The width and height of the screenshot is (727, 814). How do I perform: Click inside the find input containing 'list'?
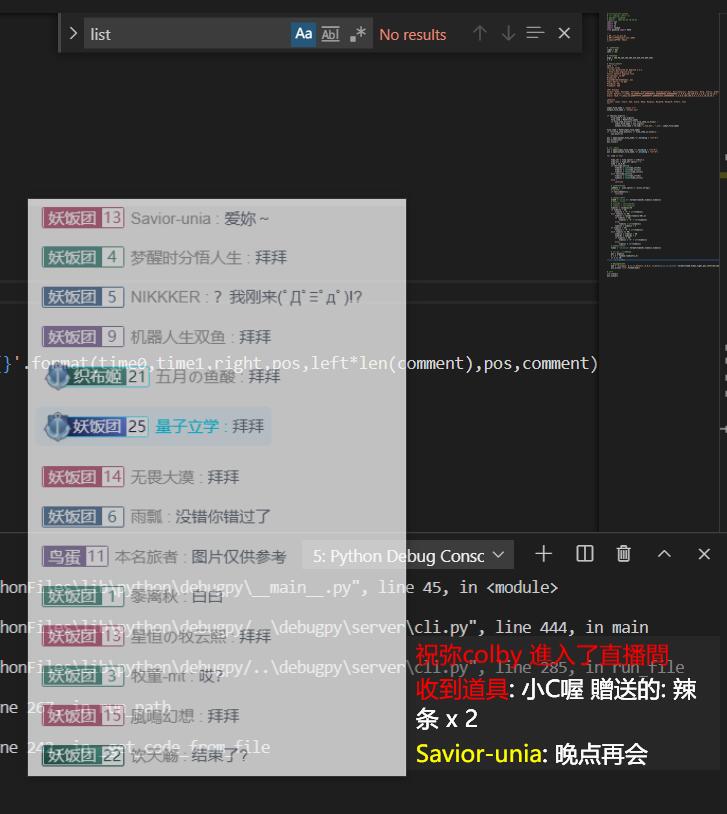(185, 34)
